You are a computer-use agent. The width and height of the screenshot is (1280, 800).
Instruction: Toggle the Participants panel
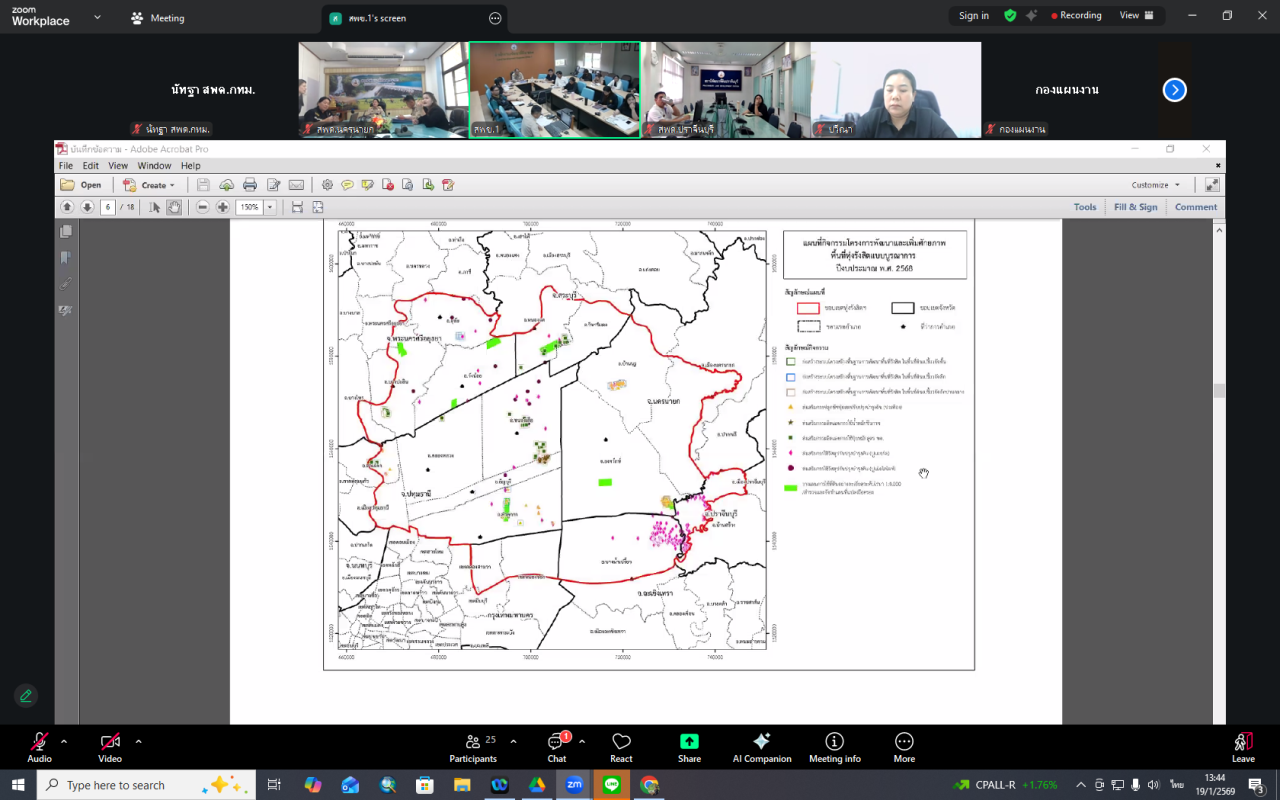pos(473,747)
